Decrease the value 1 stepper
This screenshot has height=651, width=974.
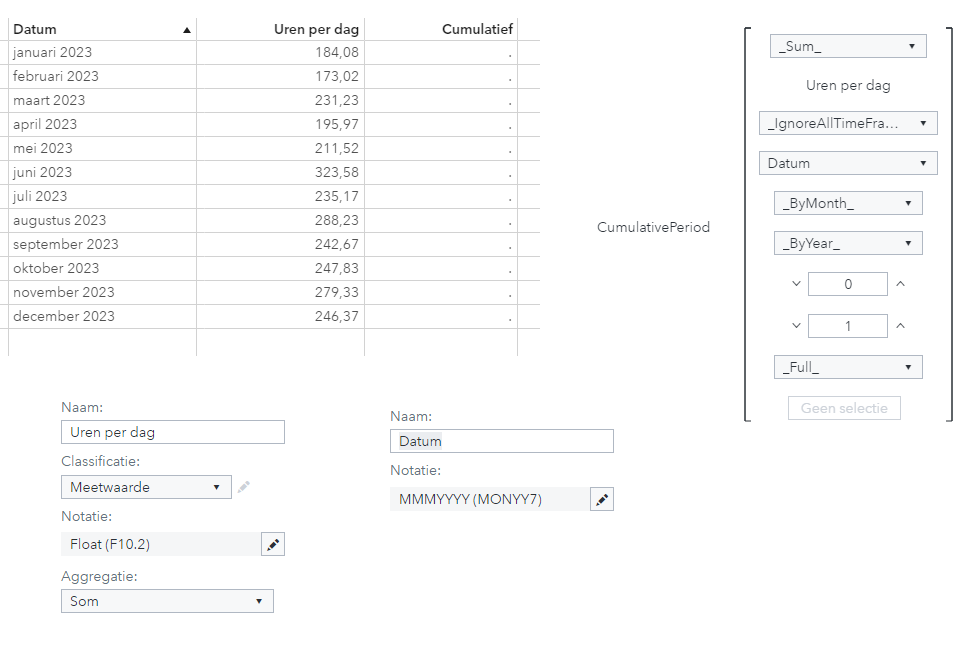point(796,326)
